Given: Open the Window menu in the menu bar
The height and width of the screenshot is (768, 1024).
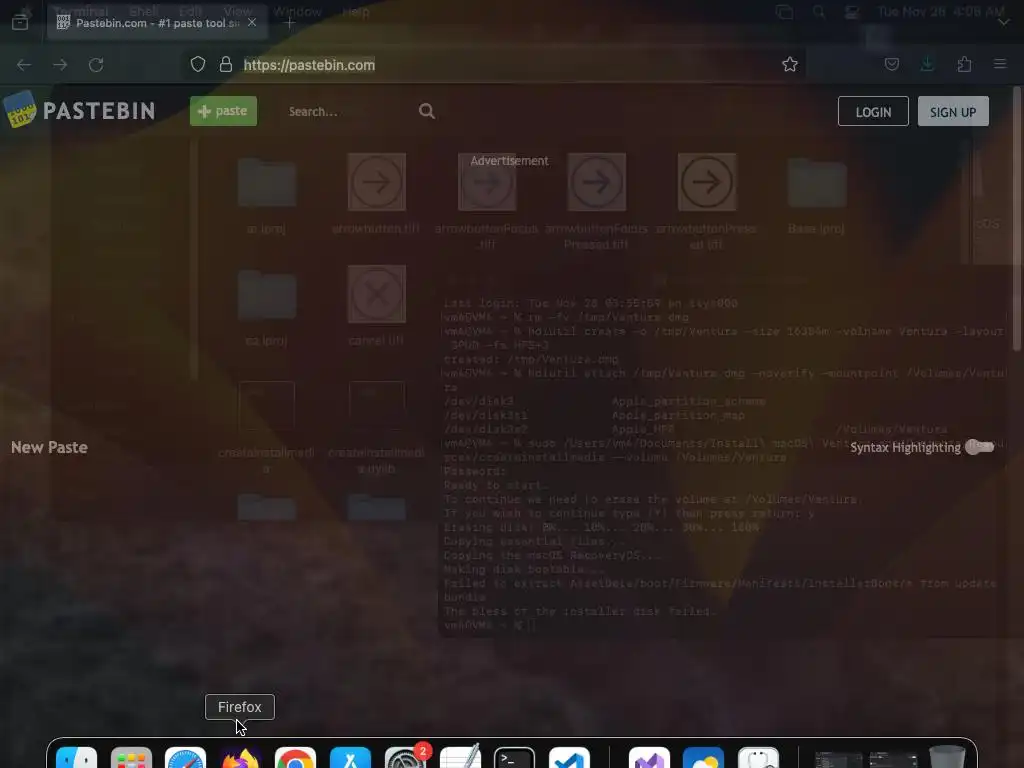Looking at the screenshot, I should click(297, 11).
